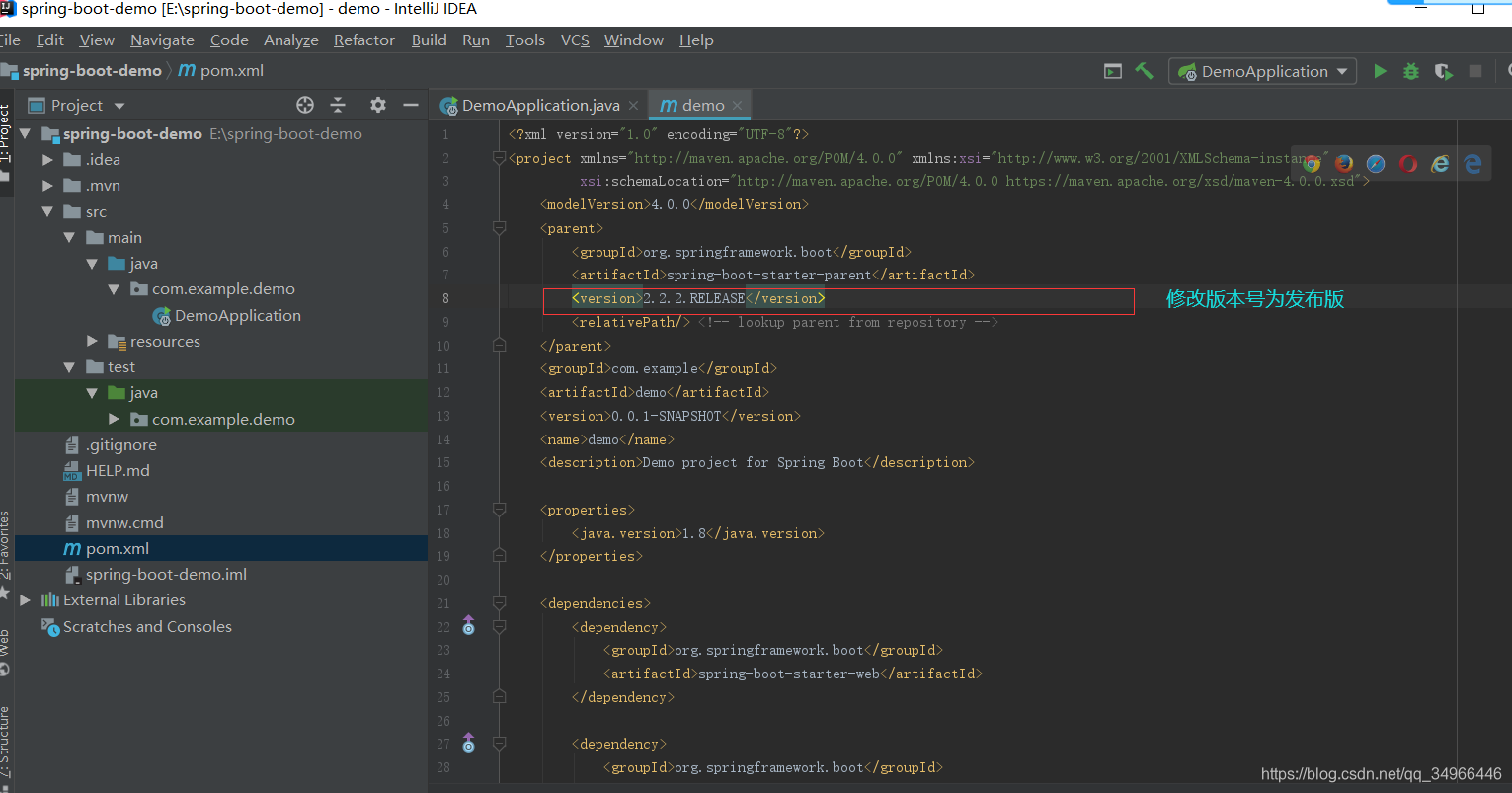Collapse the spring-boot-demo root node

26,133
